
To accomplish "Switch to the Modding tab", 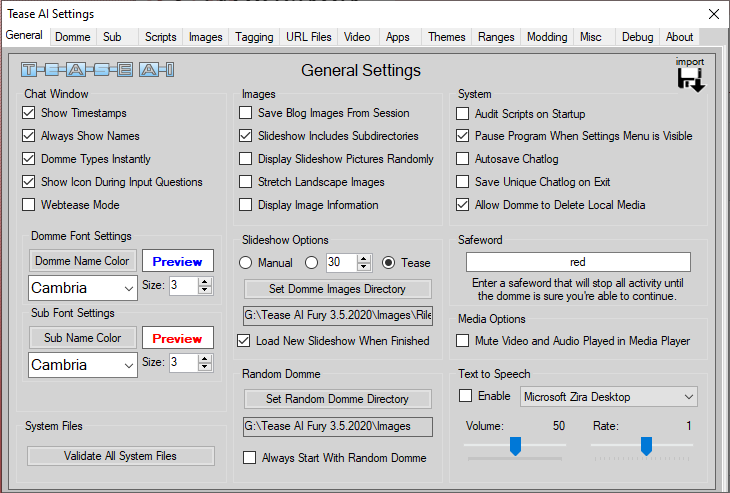I will 547,37.
